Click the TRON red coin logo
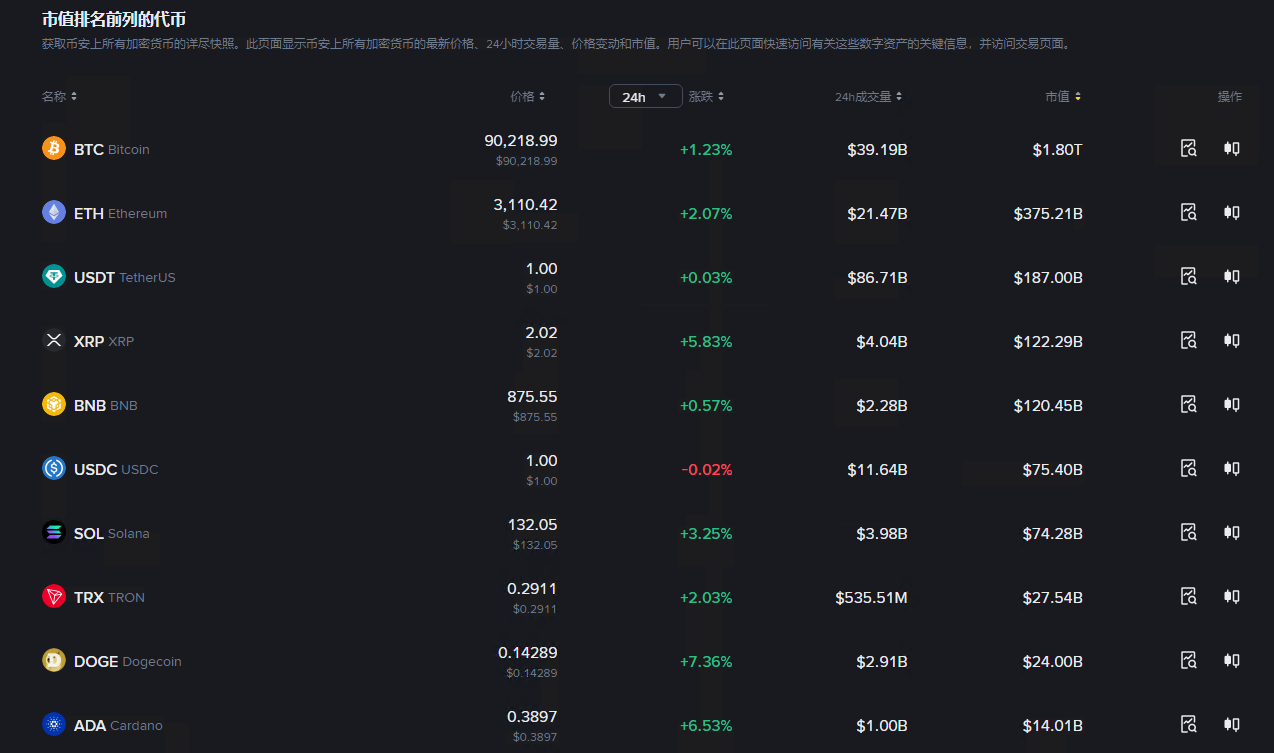Viewport: 1274px width, 753px height. pos(54,597)
